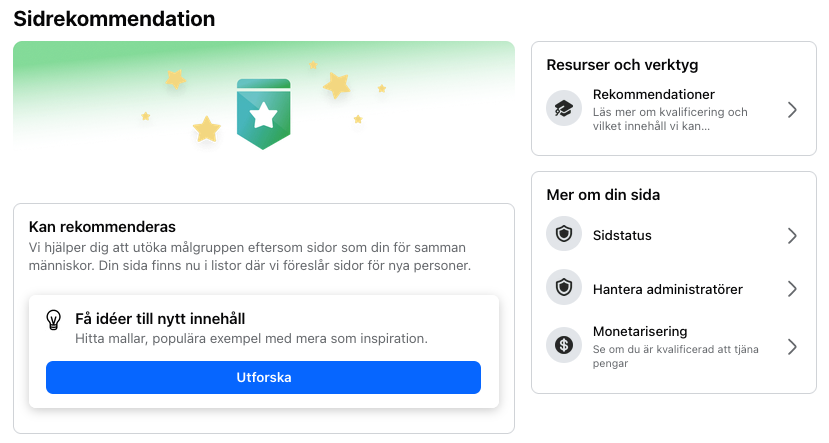Screen dimensions: 829x443
Task: Open Hantera administratörer via its chevron
Action: click(x=792, y=289)
